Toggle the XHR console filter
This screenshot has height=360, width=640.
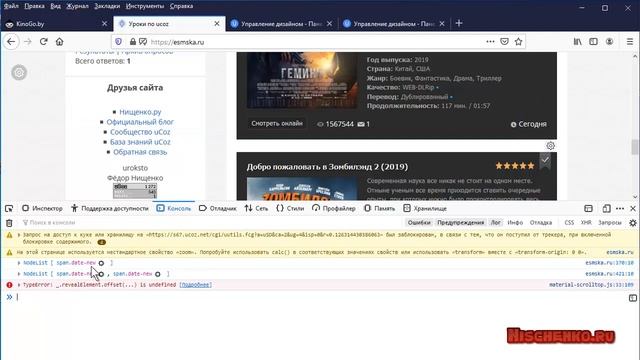click(x=586, y=222)
